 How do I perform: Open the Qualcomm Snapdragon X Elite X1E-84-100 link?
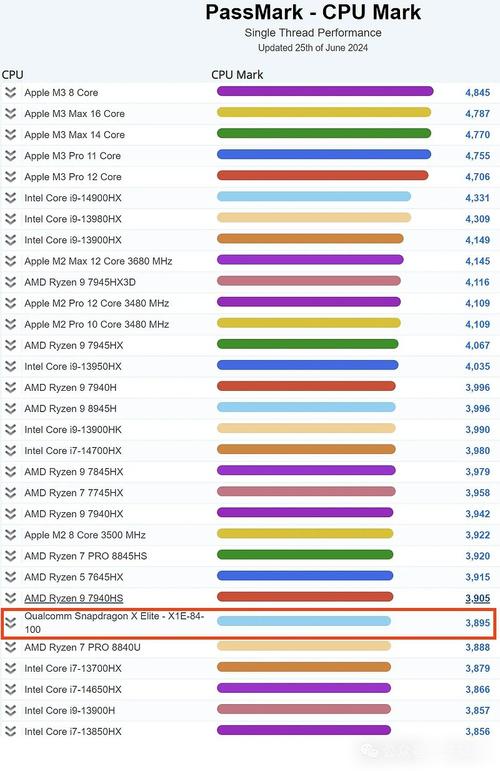coord(114,623)
